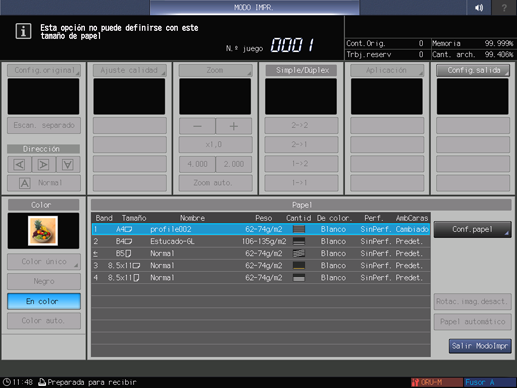The image size is (517, 388).
Task: Click the Papel panel header
Action: coord(301,205)
